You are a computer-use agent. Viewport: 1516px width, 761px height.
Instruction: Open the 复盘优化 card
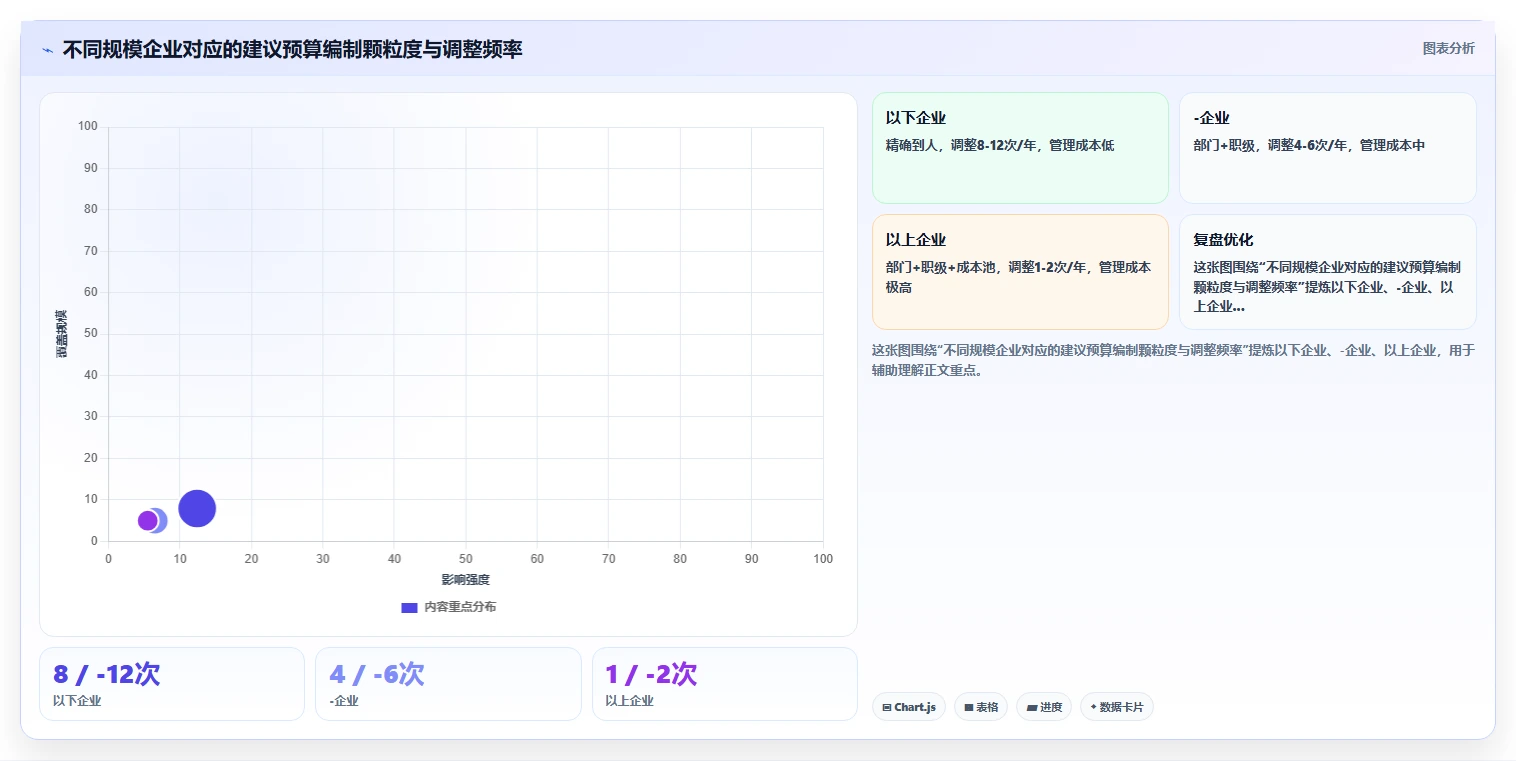[1327, 272]
